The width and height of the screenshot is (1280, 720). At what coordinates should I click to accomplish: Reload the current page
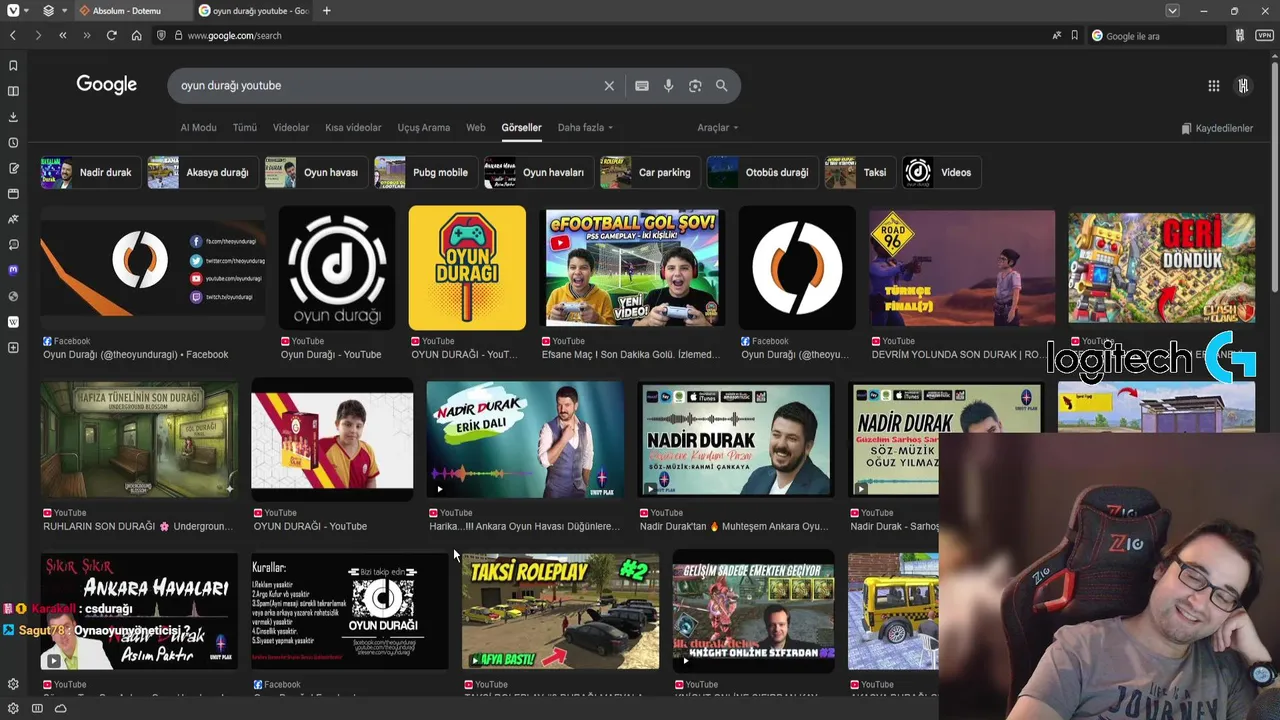point(111,35)
